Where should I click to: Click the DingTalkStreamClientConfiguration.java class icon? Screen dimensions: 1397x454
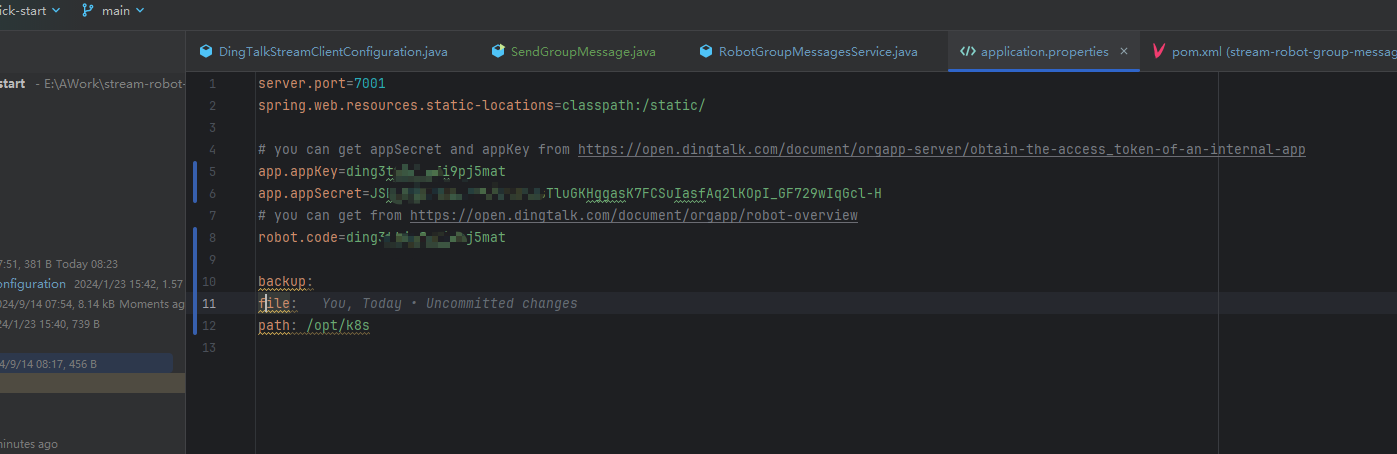[206, 51]
